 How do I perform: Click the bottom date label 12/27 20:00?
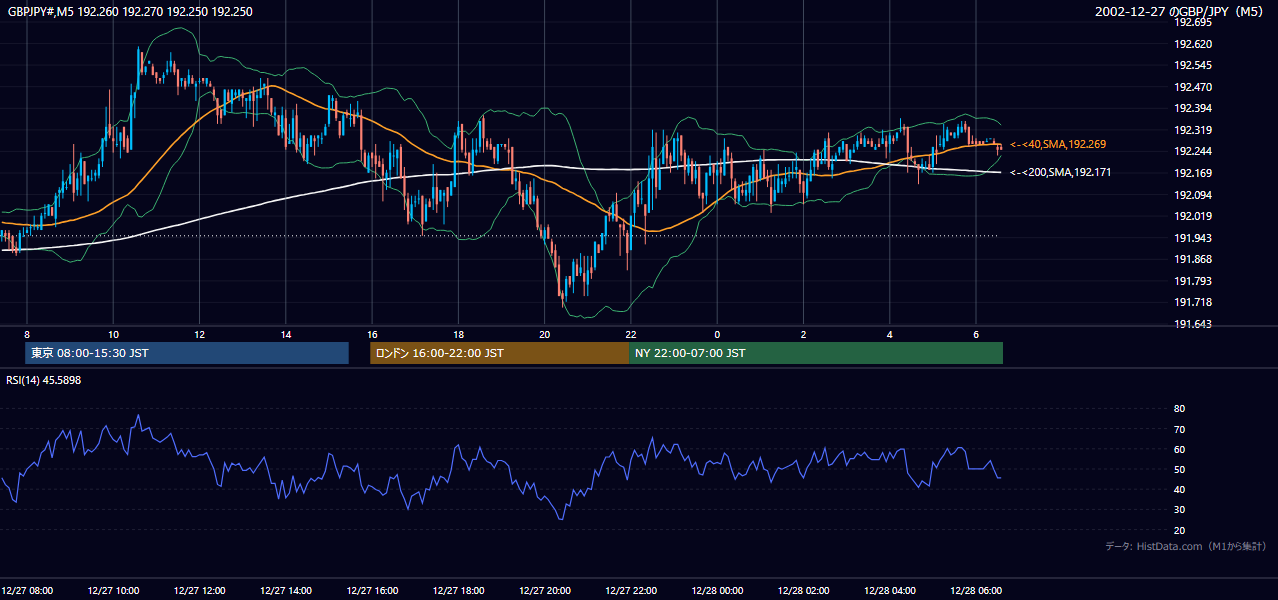545,590
